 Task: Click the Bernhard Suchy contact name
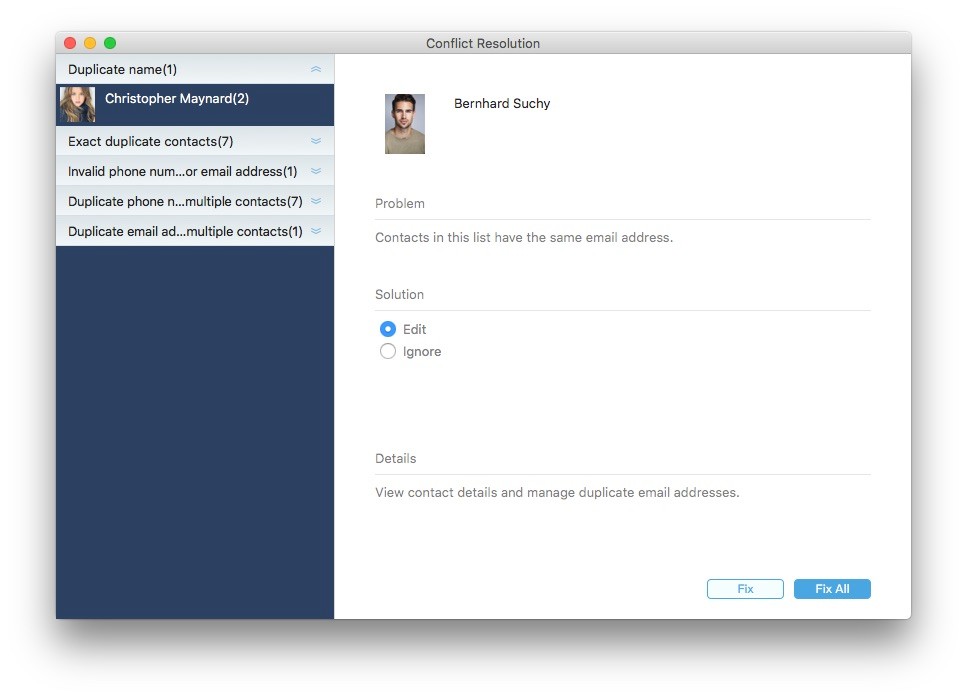502,104
